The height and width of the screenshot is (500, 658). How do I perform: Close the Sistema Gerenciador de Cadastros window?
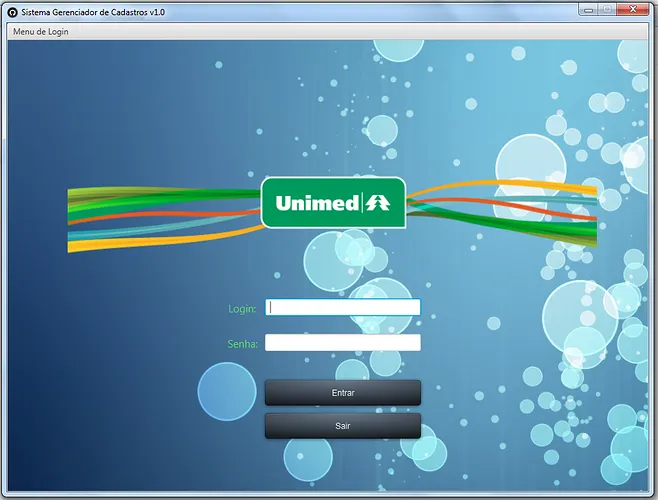point(633,10)
